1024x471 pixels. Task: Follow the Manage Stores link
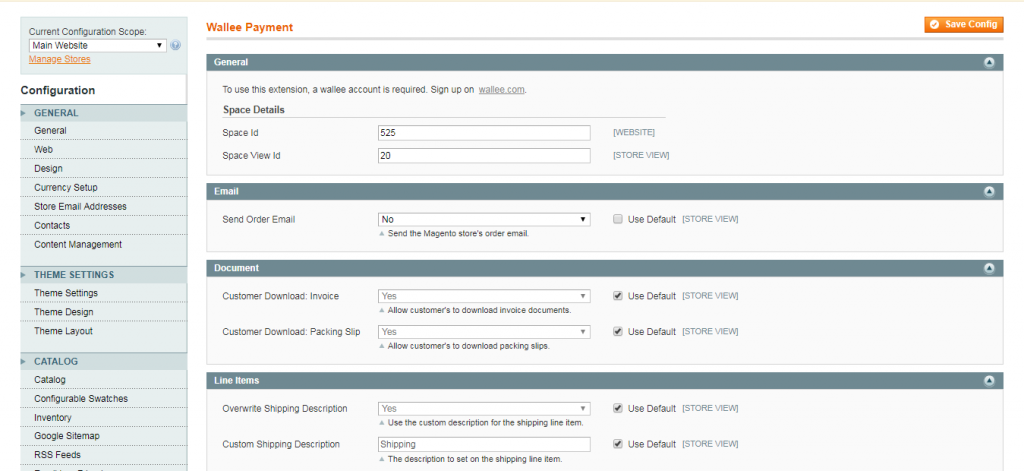[x=59, y=59]
